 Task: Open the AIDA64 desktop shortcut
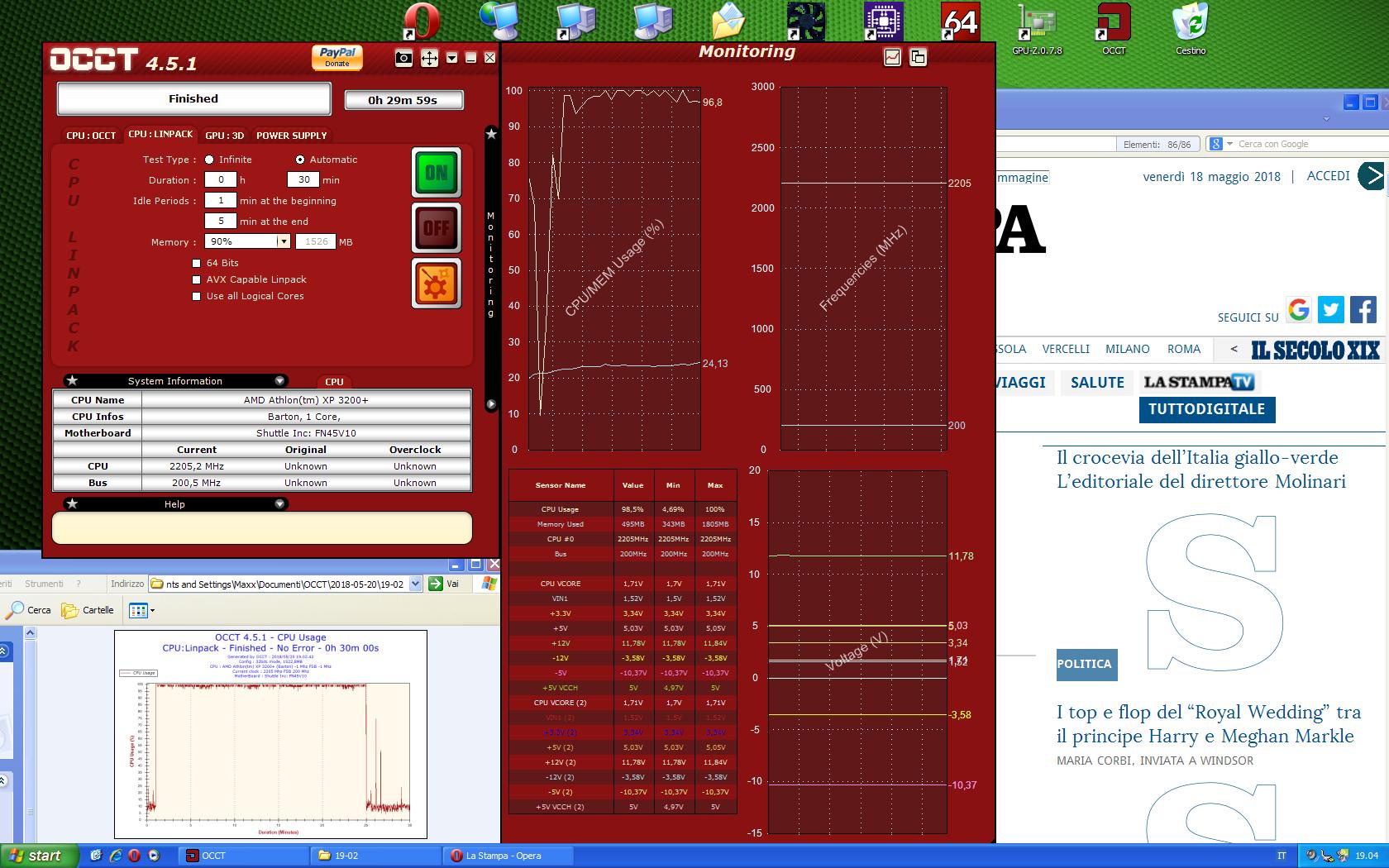click(960, 21)
